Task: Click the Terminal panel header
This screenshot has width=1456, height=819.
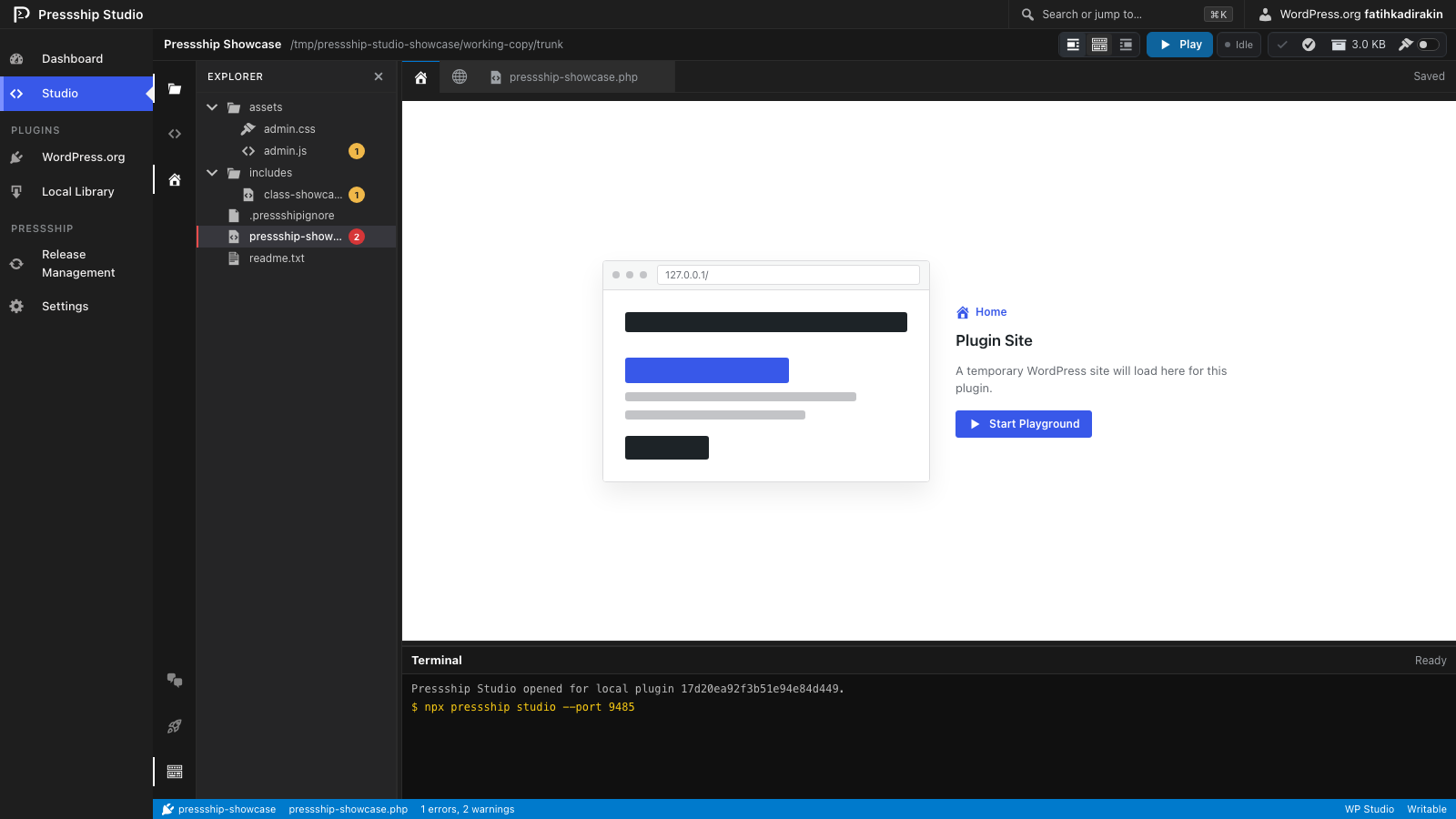Action: point(929,661)
